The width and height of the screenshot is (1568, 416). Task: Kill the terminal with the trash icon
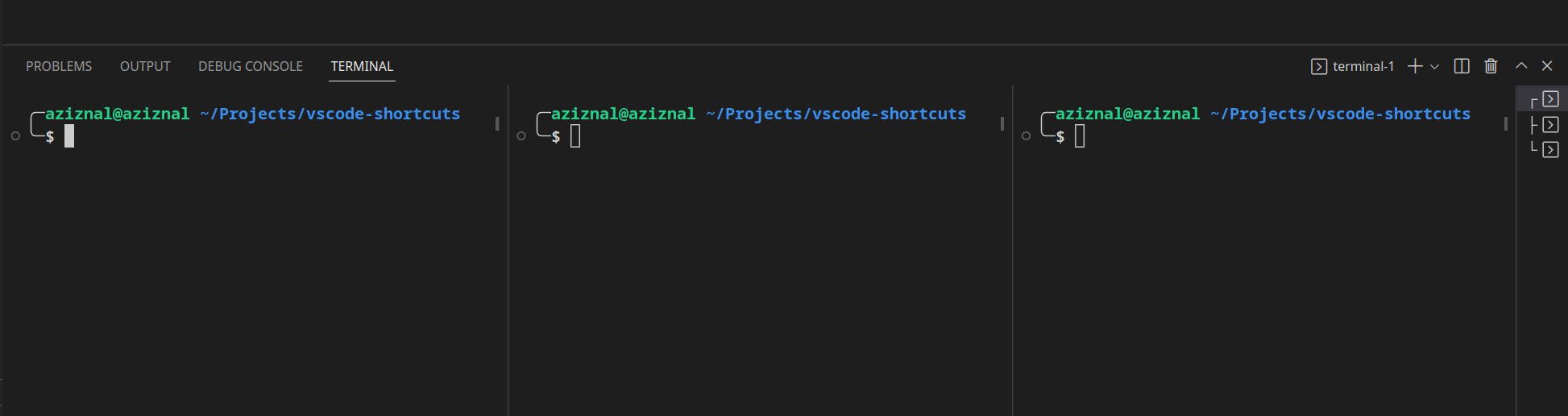pyautogui.click(x=1491, y=66)
